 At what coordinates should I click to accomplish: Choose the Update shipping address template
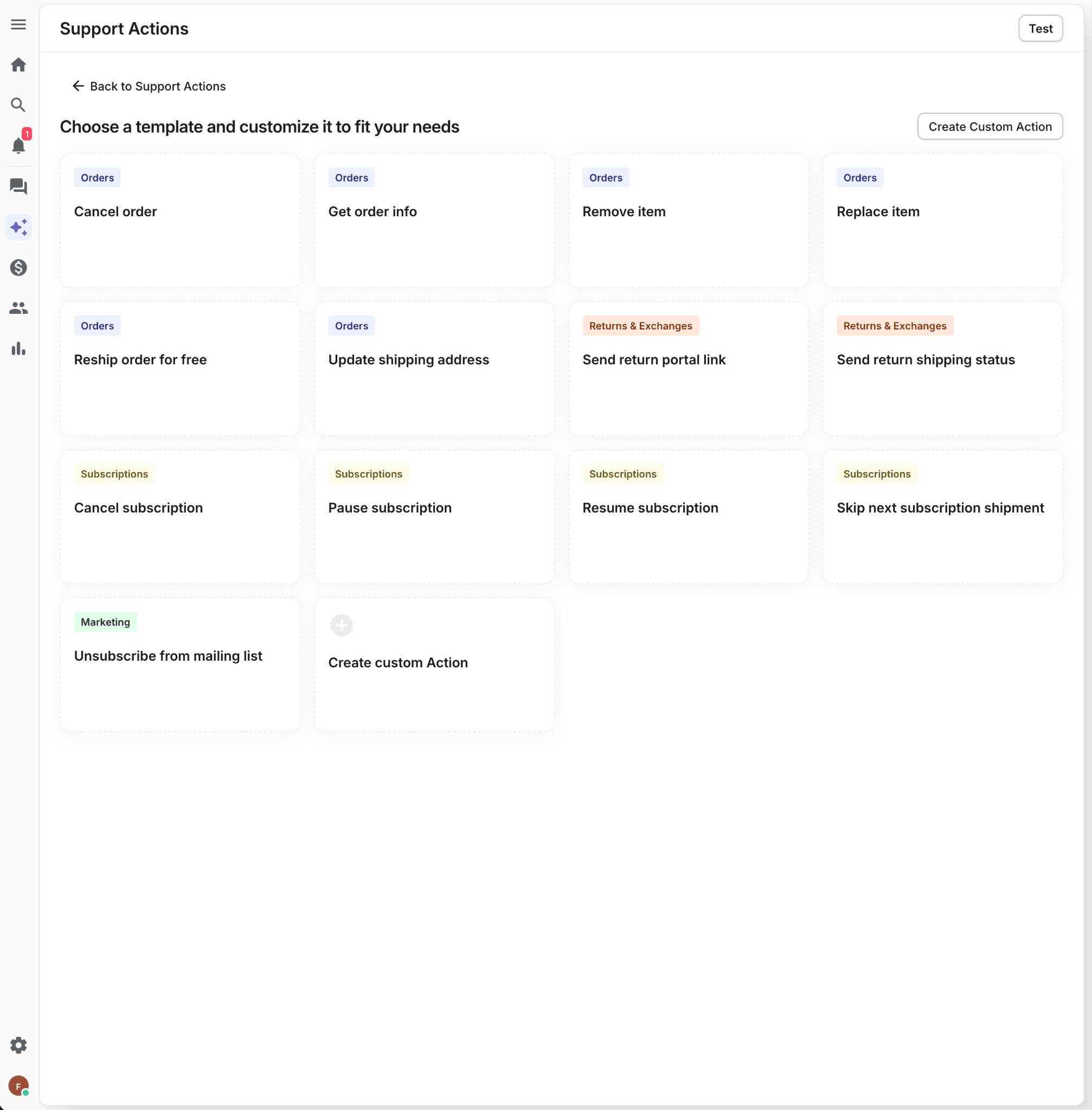434,368
